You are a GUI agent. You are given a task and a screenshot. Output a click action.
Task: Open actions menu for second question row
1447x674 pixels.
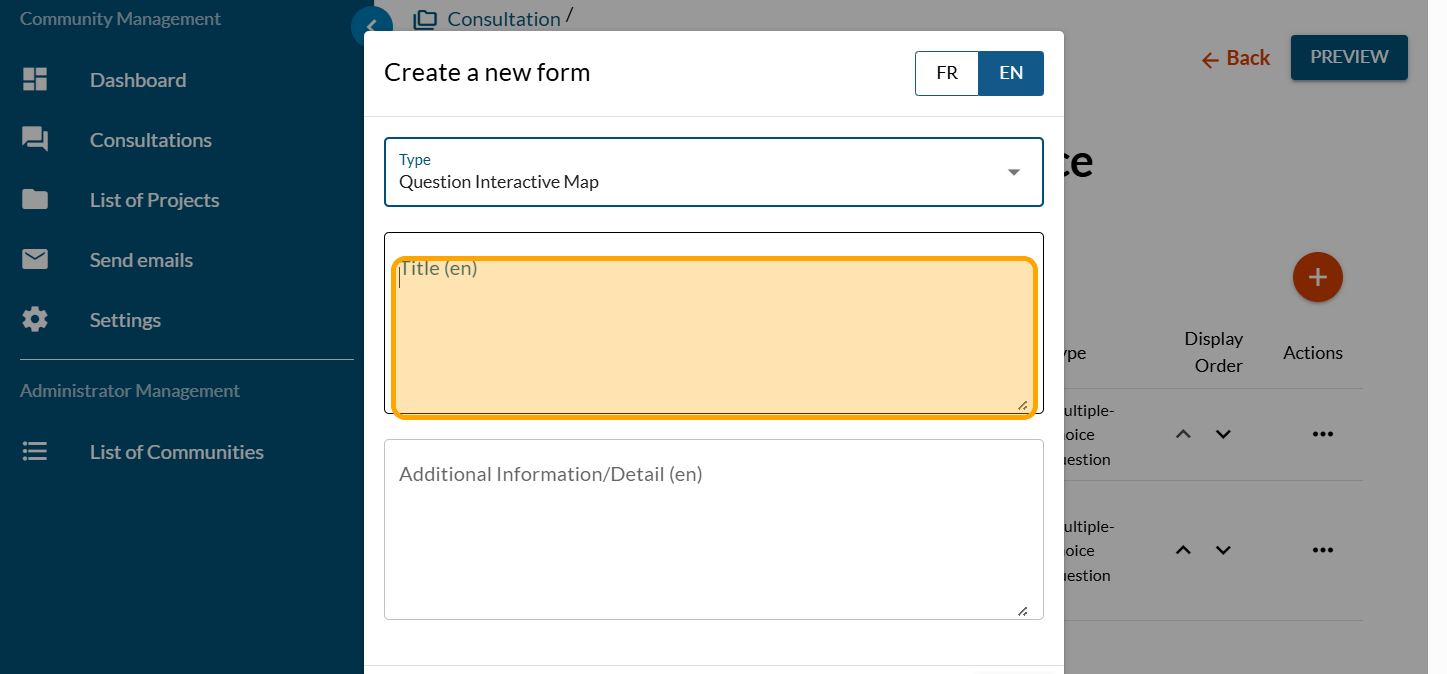(1322, 550)
